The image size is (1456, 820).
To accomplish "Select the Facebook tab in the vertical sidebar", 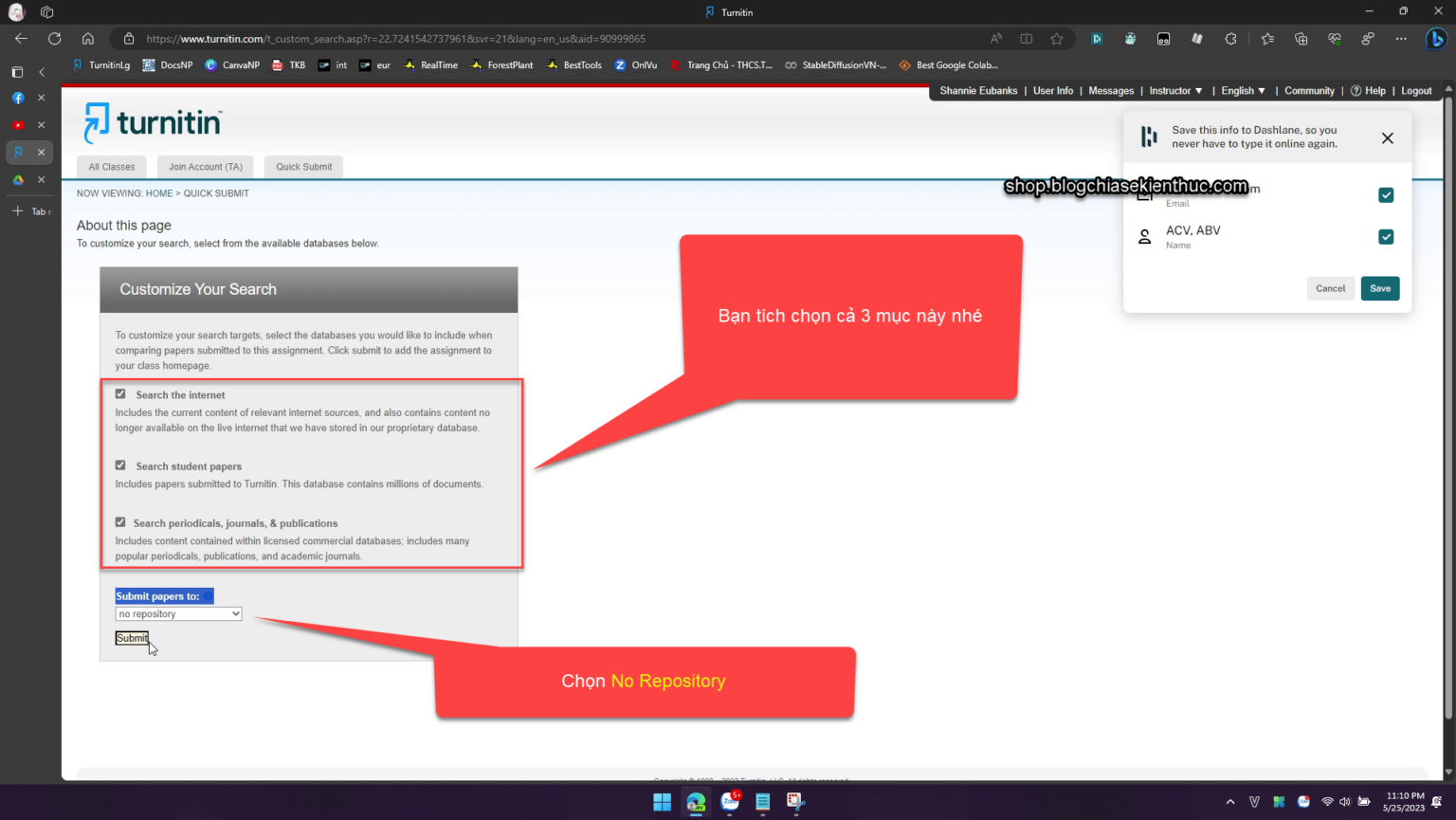I will coord(17,98).
